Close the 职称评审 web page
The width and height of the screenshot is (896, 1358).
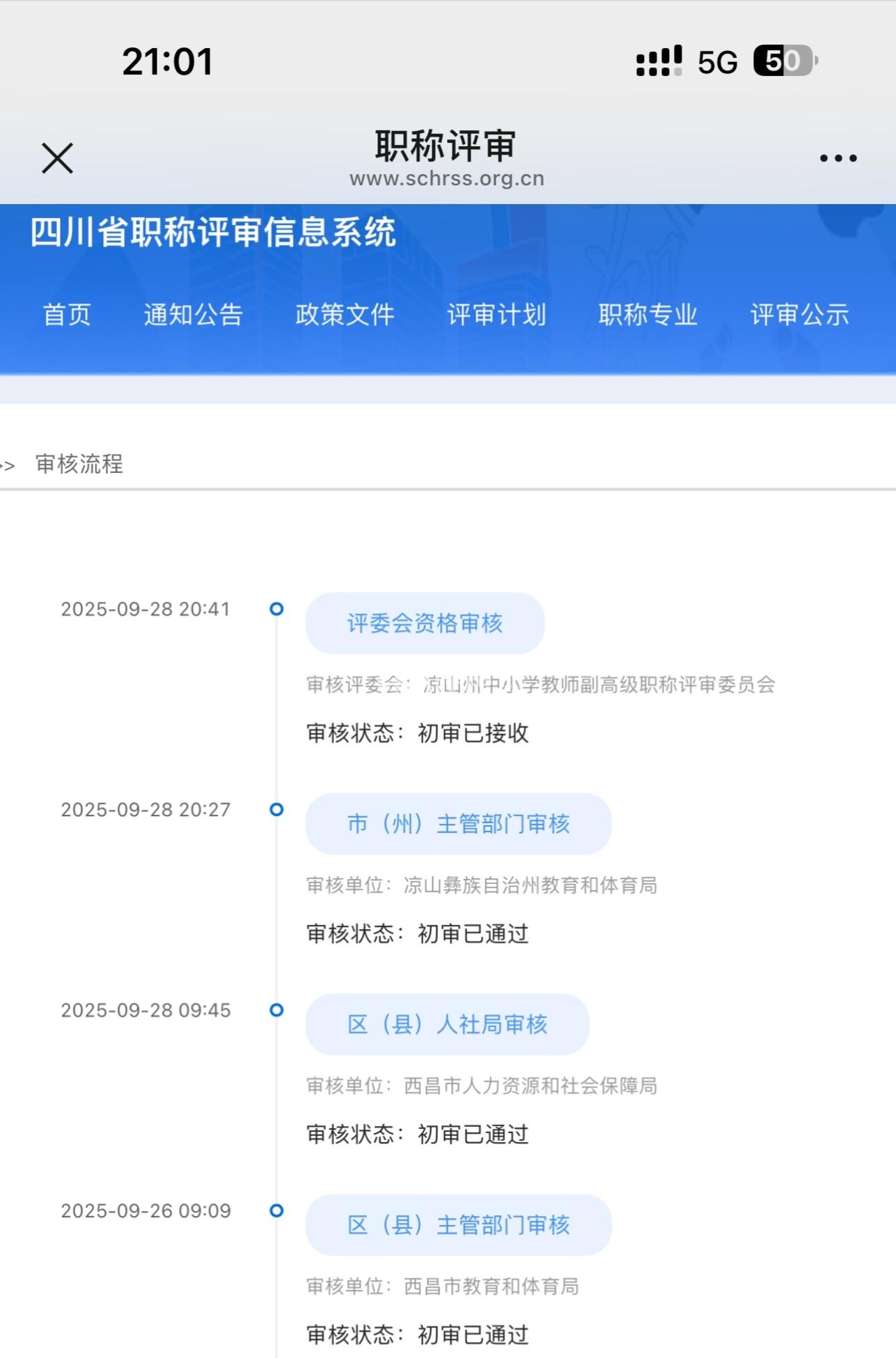57,158
